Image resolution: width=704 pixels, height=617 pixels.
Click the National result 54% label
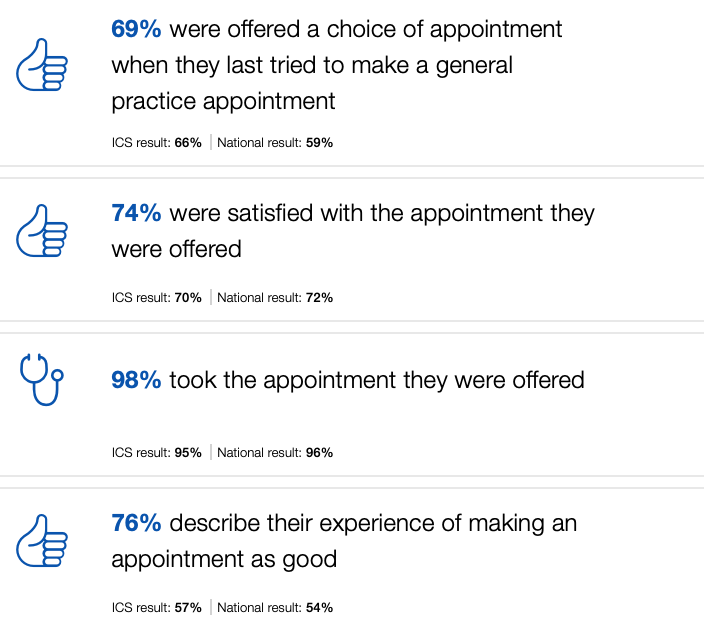coord(275,607)
